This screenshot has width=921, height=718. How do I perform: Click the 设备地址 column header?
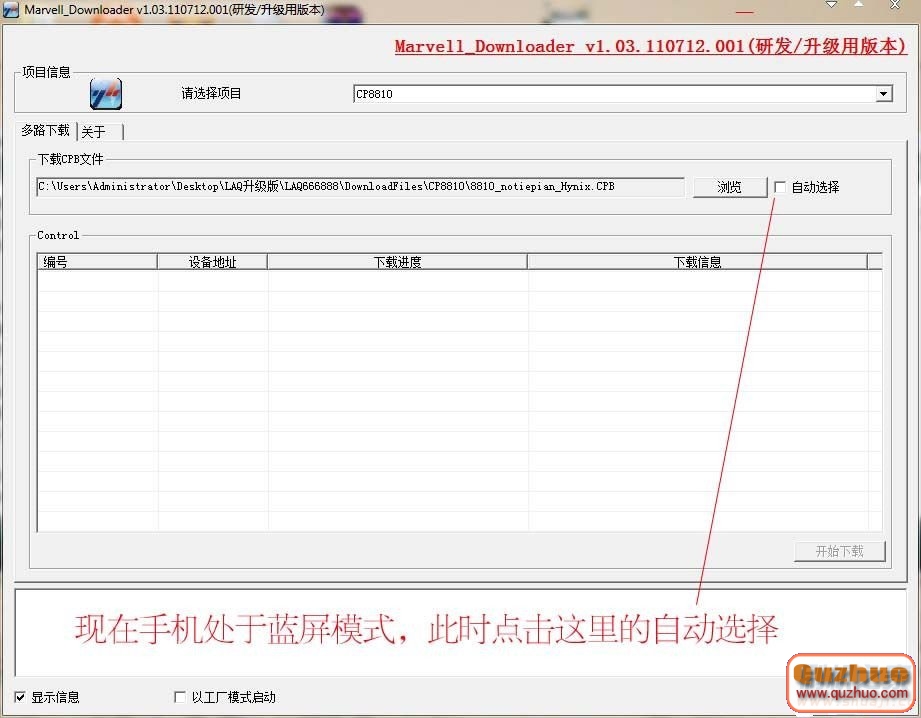click(212, 262)
